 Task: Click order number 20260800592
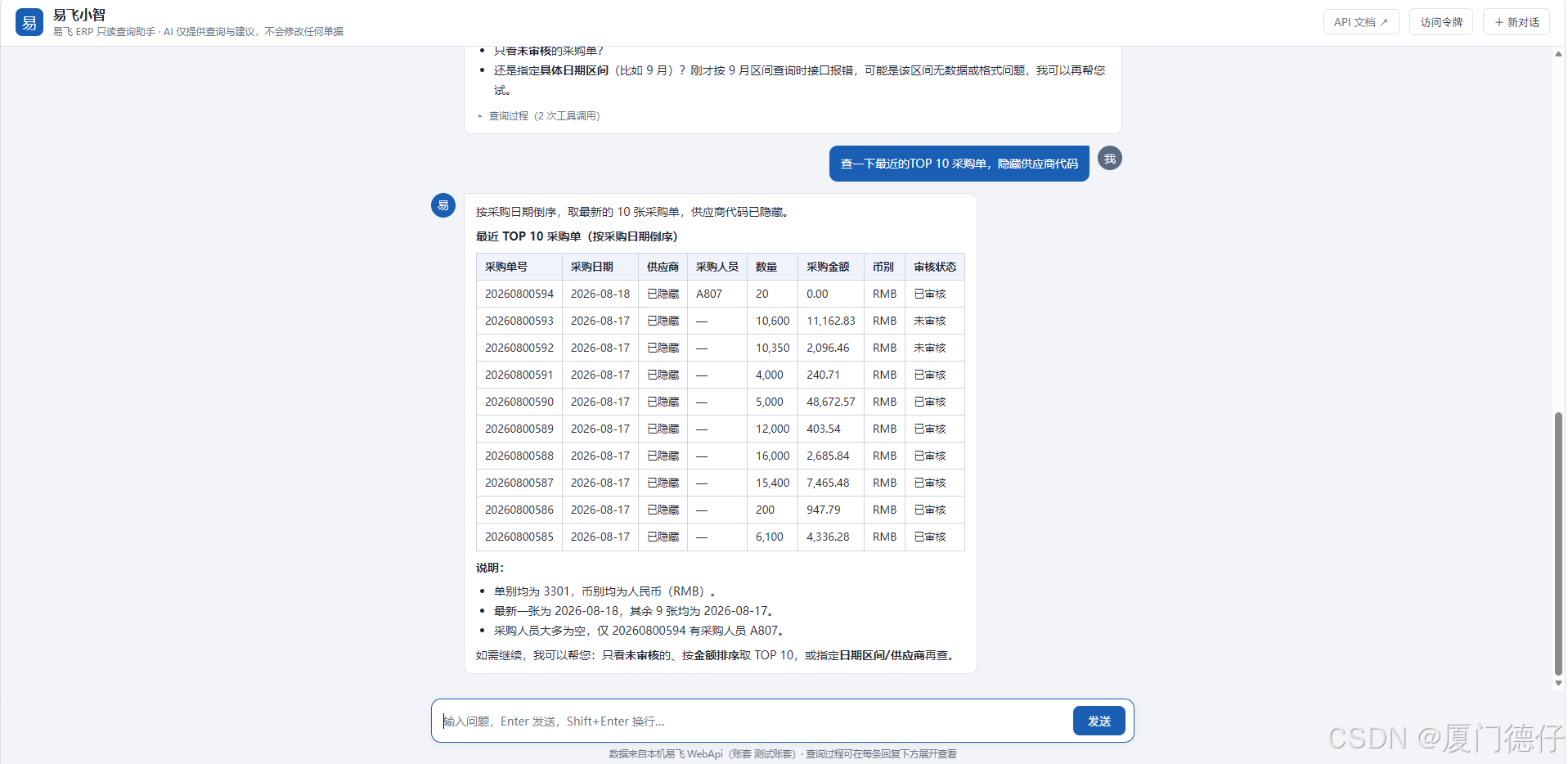[x=519, y=348]
